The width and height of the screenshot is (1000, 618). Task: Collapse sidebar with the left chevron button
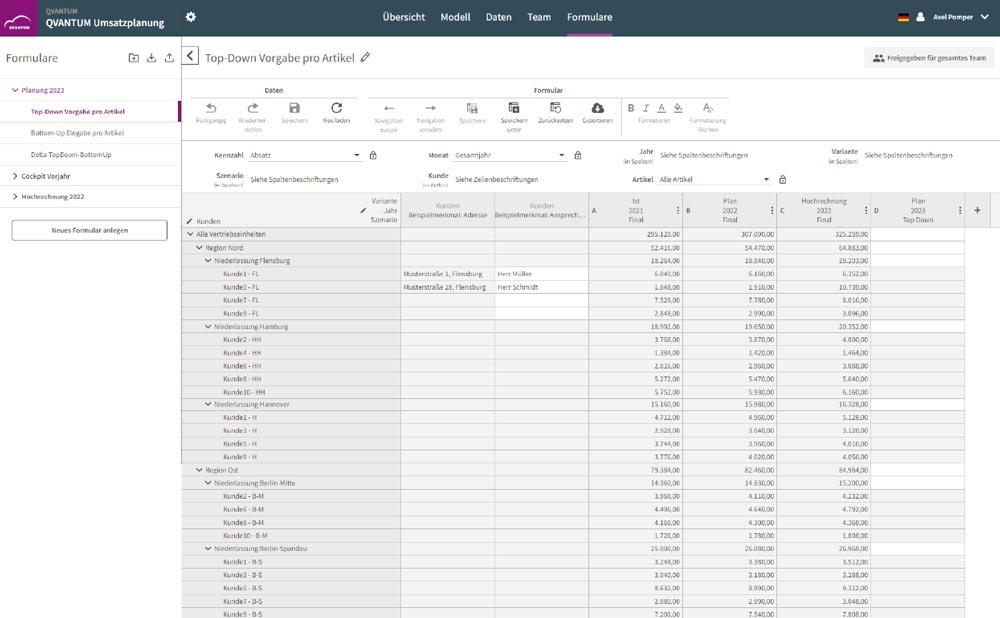[191, 57]
